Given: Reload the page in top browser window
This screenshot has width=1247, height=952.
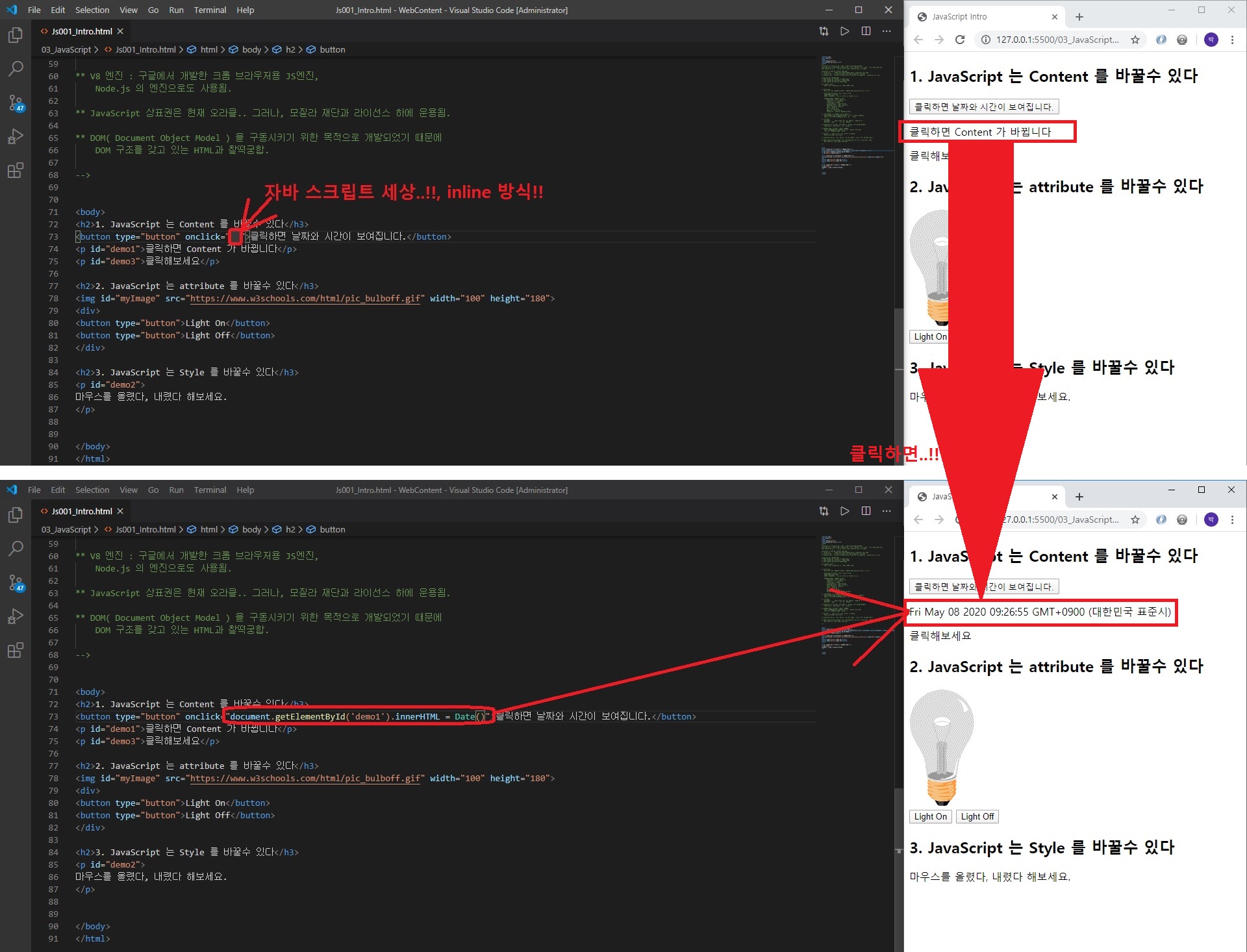Looking at the screenshot, I should [x=960, y=40].
